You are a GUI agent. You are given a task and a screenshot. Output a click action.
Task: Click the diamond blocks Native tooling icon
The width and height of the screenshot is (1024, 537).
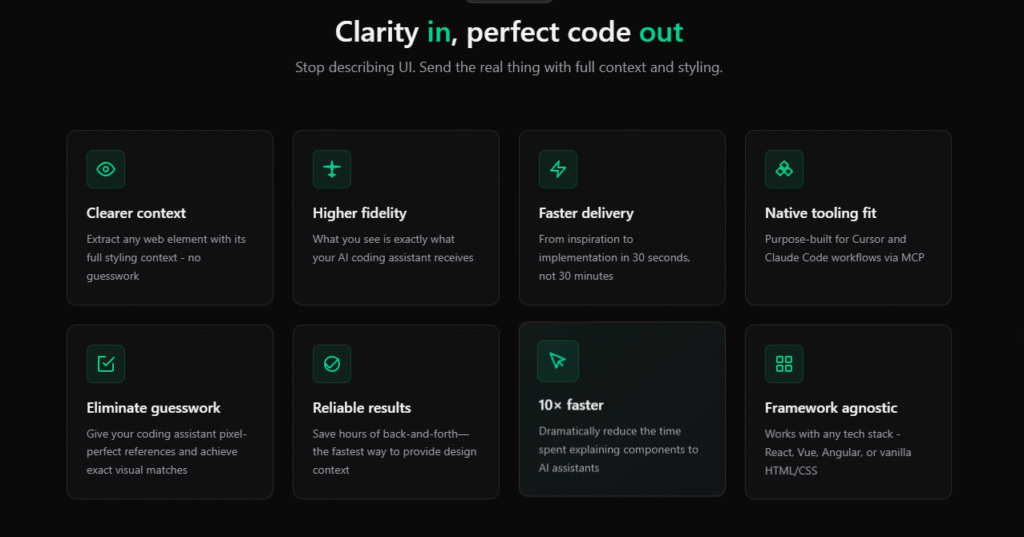pyautogui.click(x=784, y=169)
